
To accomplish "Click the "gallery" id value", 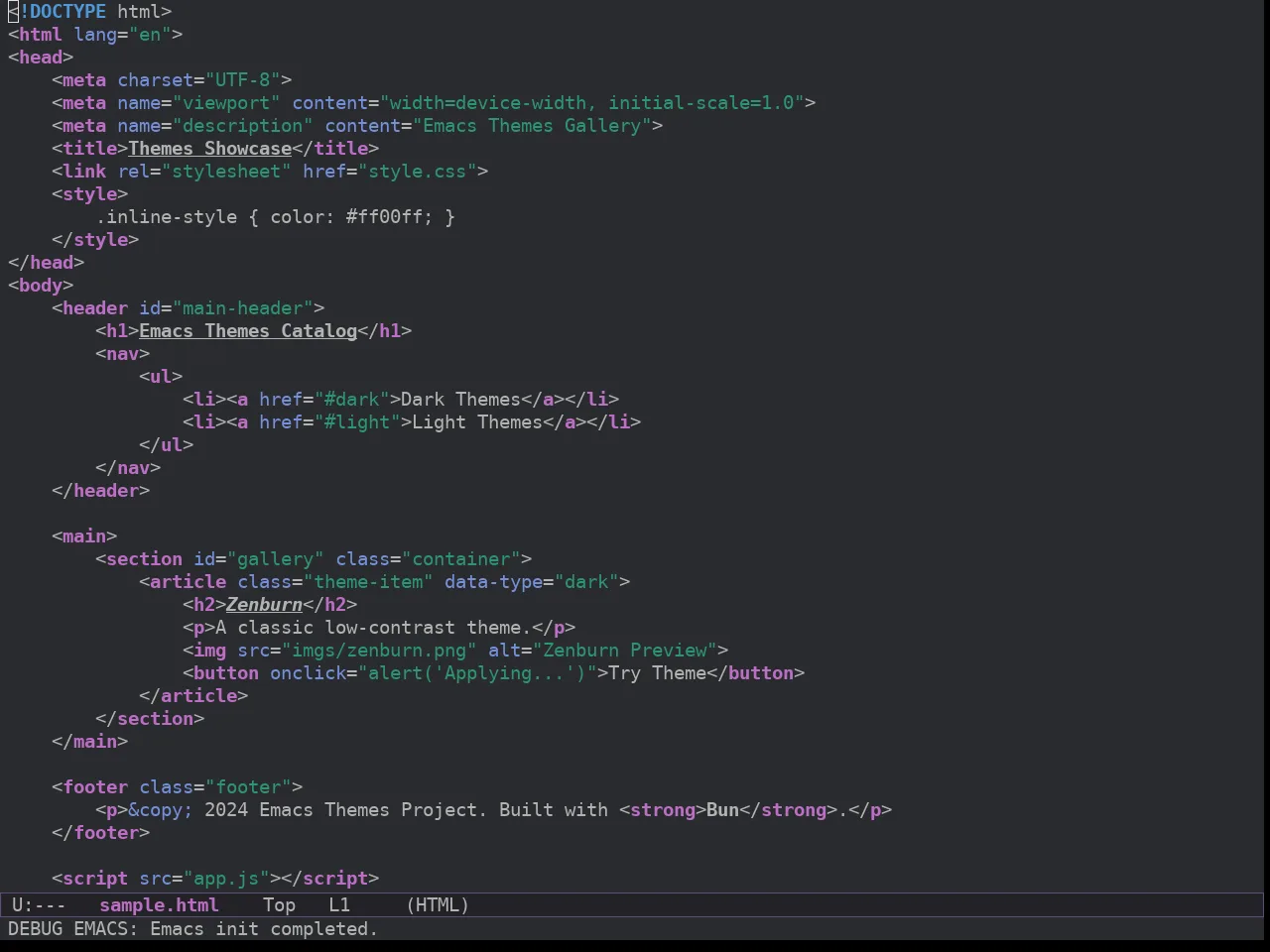I will pyautogui.click(x=276, y=559).
